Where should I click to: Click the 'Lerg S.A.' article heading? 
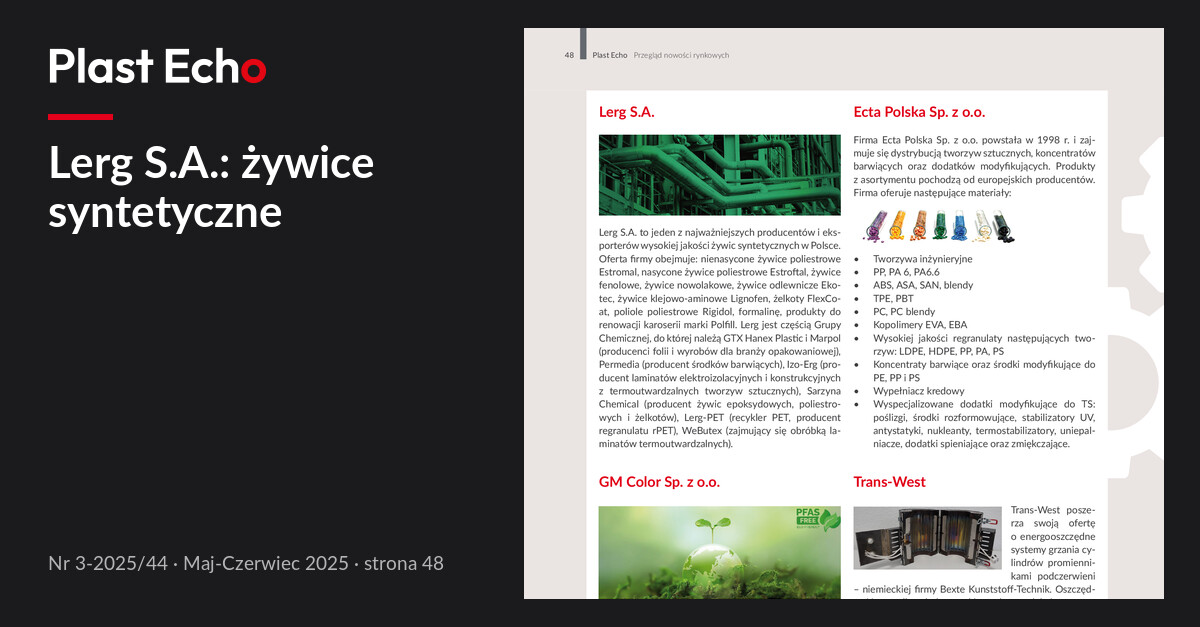(x=626, y=112)
